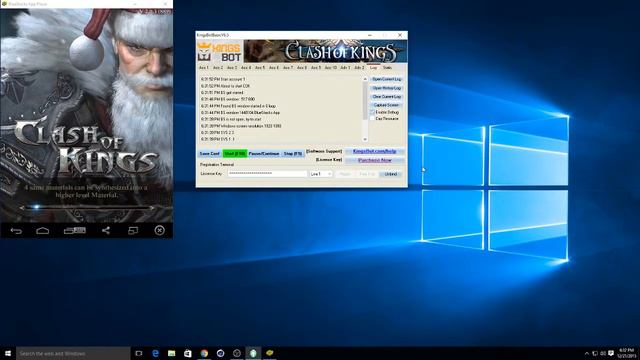Click the Clash of Kings loading progress bar
The width and height of the screenshot is (640, 360).
tap(87, 207)
